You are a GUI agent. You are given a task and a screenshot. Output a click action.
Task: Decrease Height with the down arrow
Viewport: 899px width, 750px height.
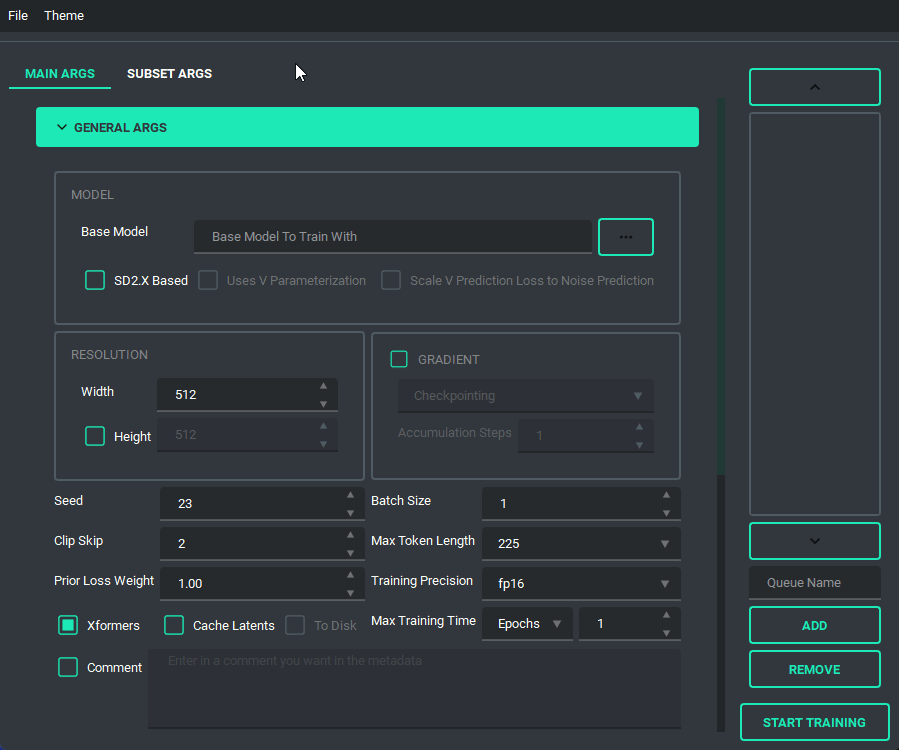[x=323, y=444]
